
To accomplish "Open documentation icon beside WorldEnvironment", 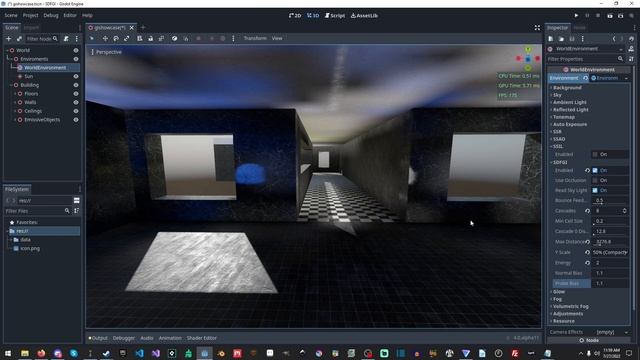I will click(x=631, y=49).
